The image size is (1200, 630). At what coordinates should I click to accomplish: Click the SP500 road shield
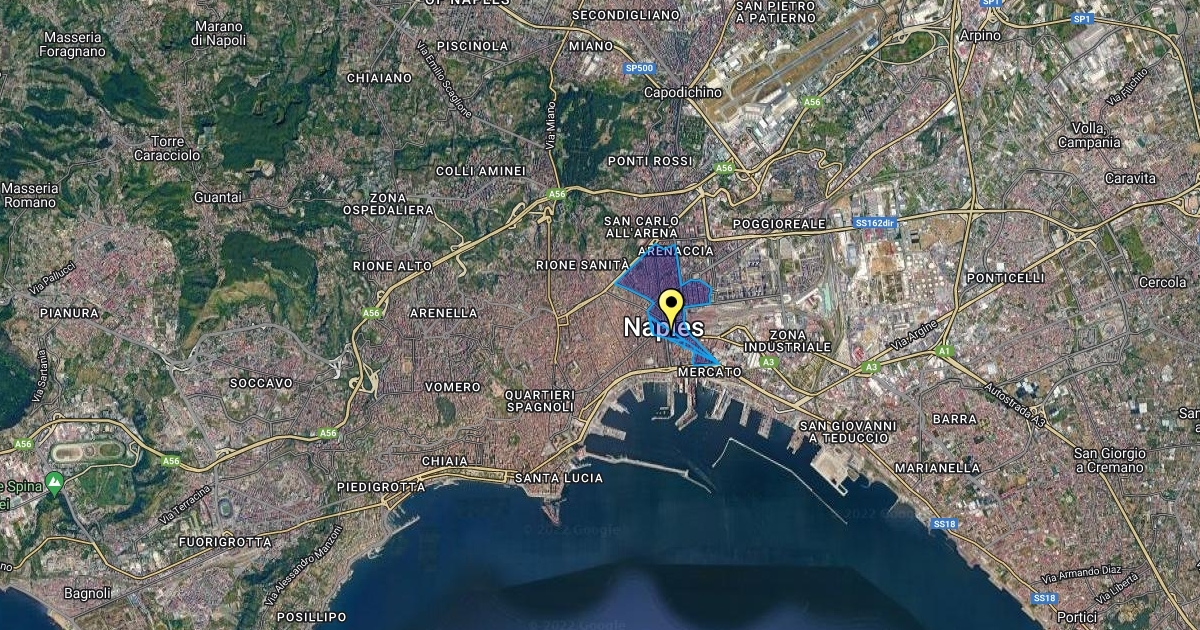pyautogui.click(x=639, y=68)
